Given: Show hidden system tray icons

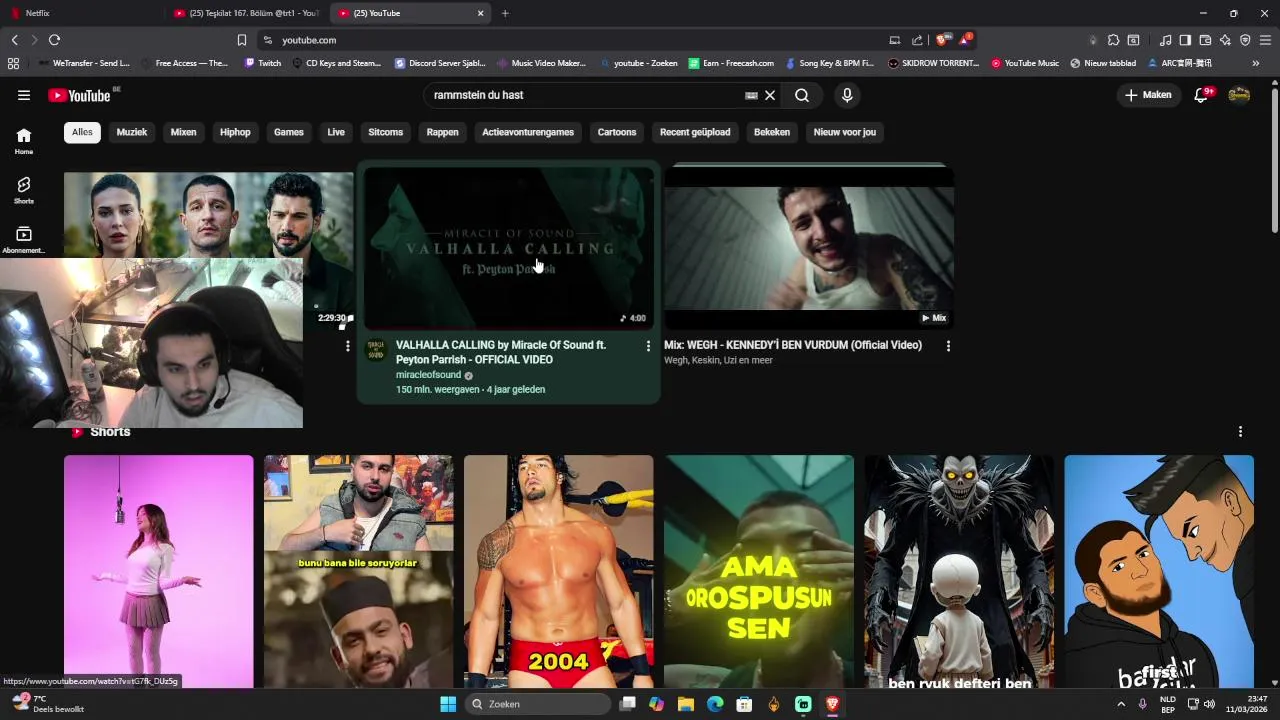Looking at the screenshot, I should click(1121, 704).
